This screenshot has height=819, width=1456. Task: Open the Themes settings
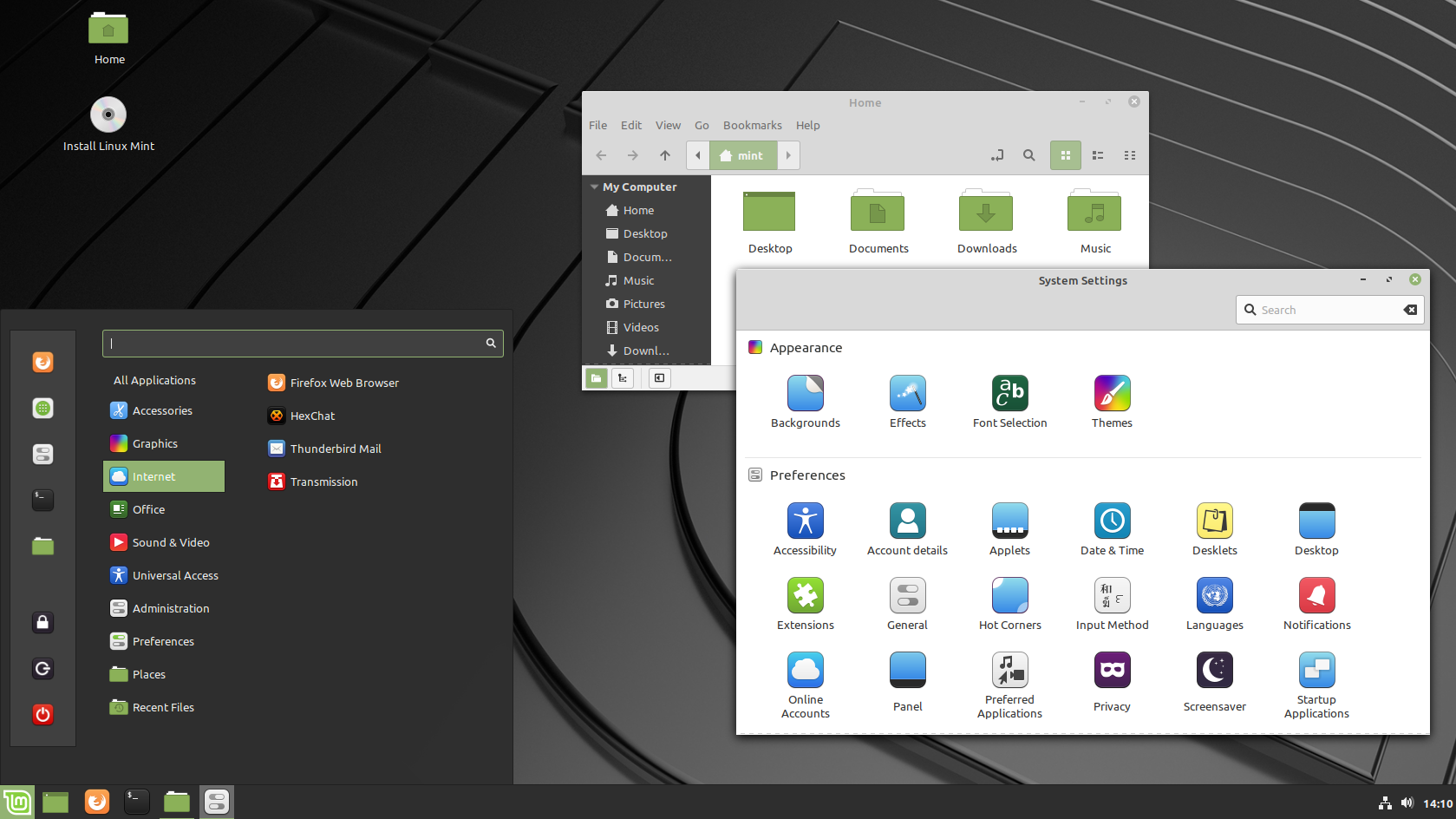1112,402
